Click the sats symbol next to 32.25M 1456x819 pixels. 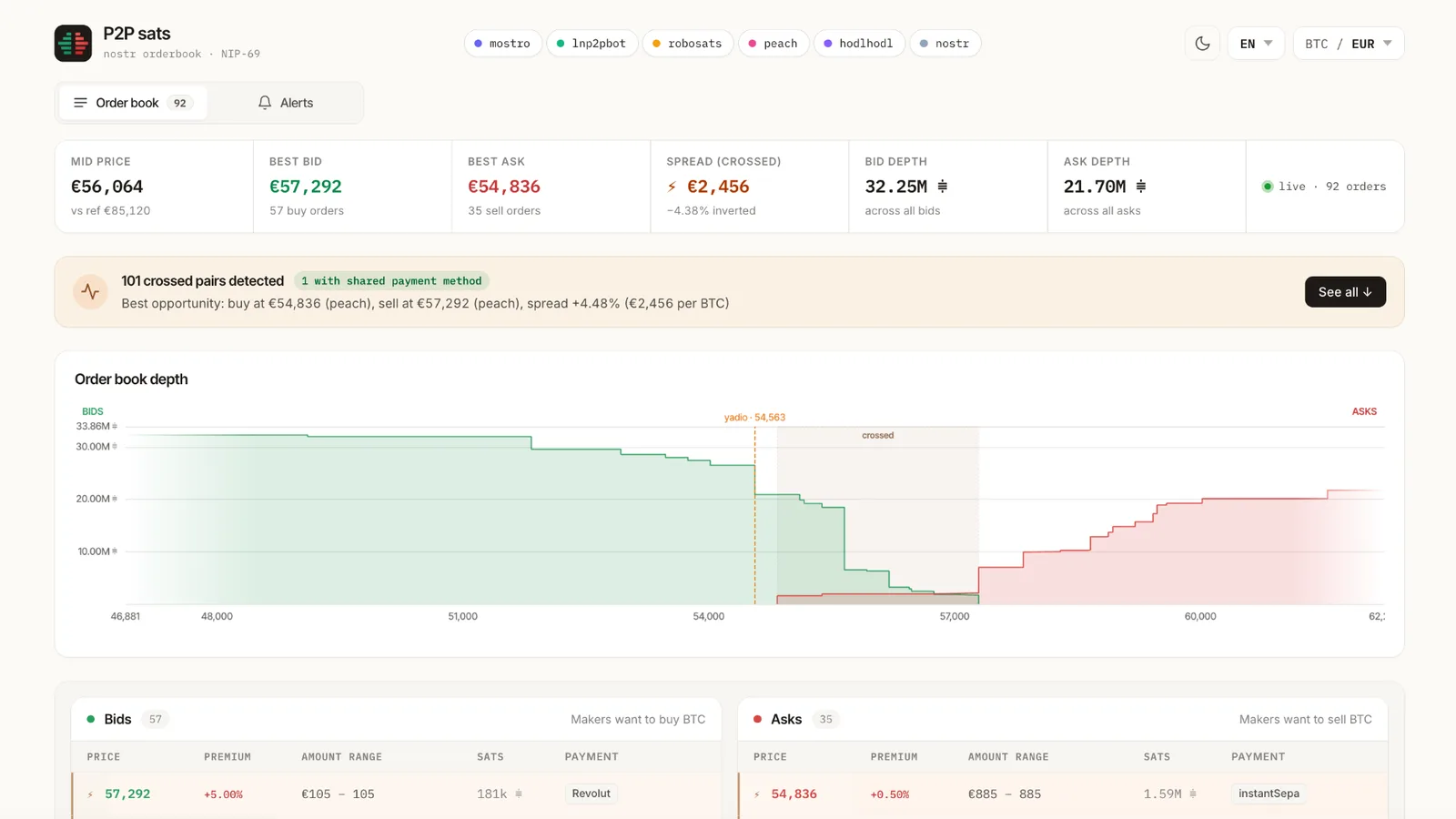(942, 187)
